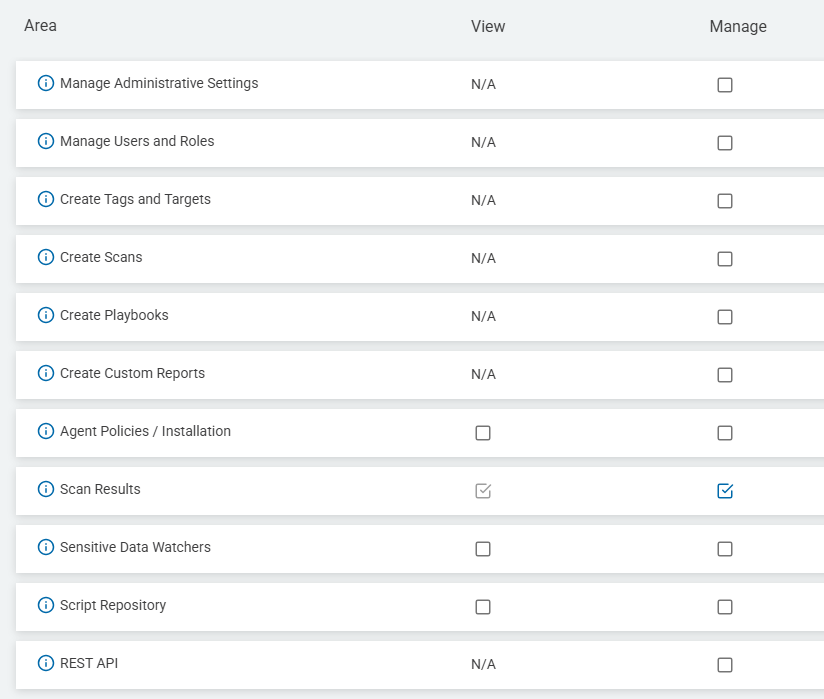The height and width of the screenshot is (699, 824).
Task: Enable Manage checkbox for Manage Administrative Settings
Action: (x=725, y=85)
